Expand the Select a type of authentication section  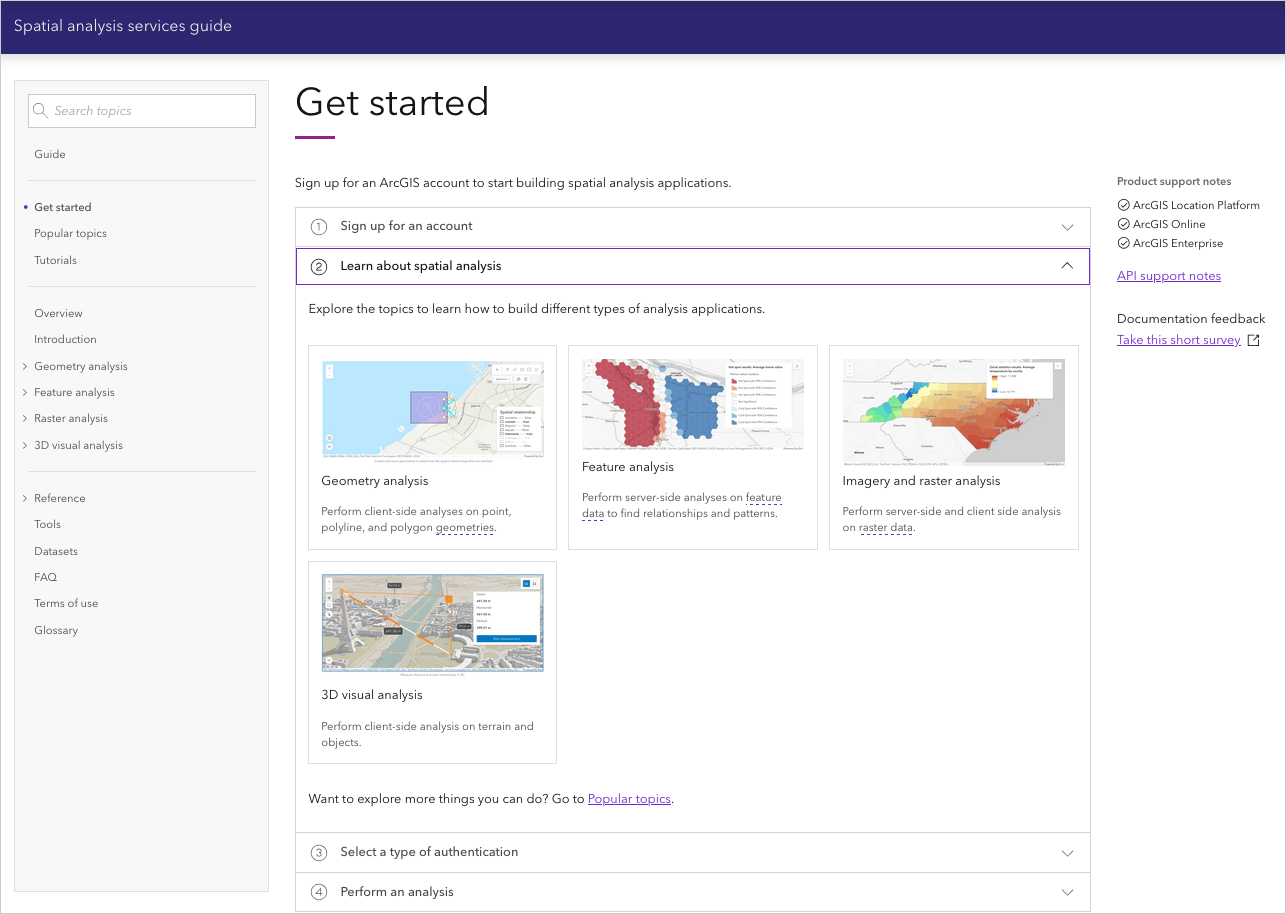coord(1066,852)
